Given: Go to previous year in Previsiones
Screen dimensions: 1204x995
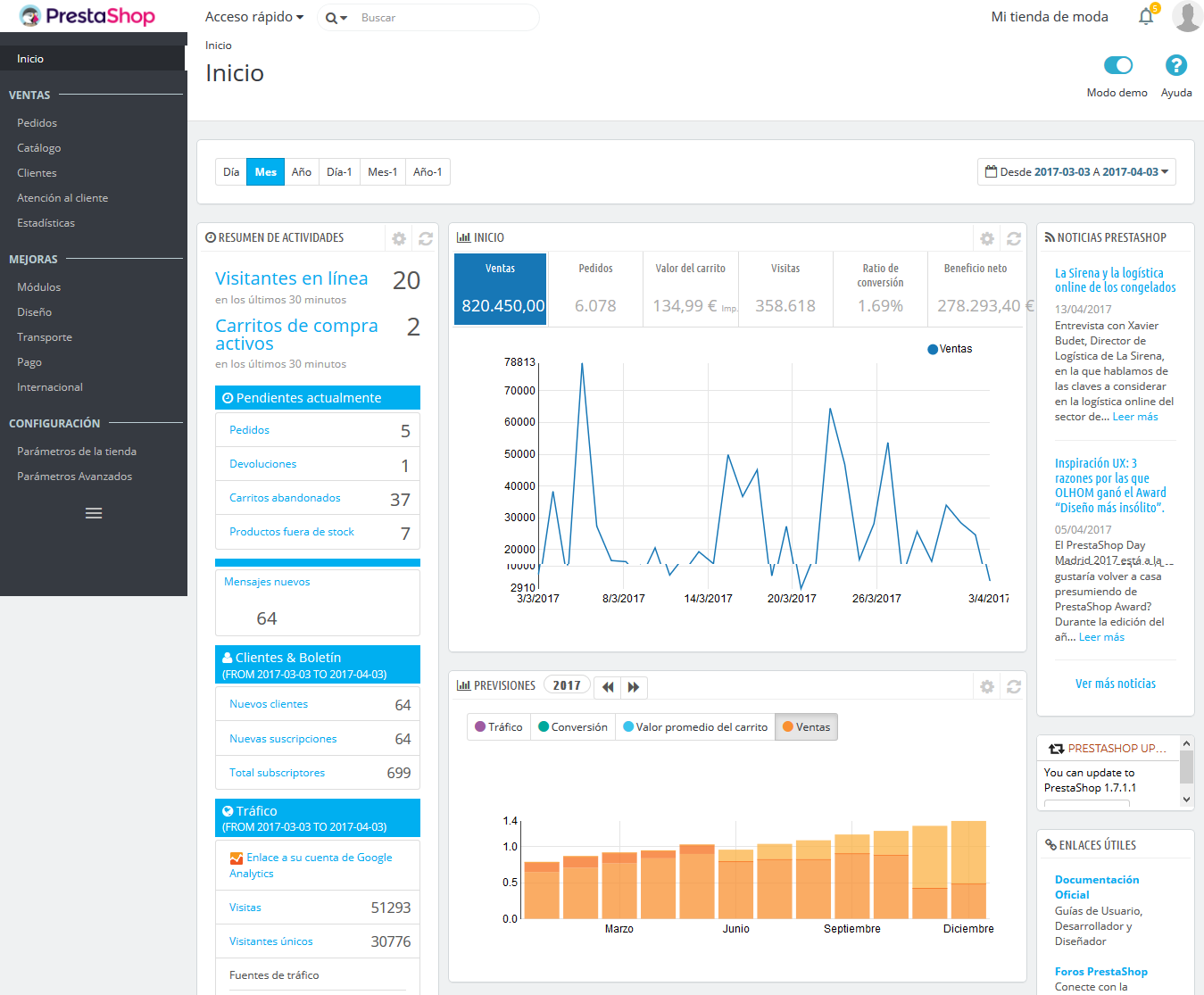Looking at the screenshot, I should click(608, 686).
